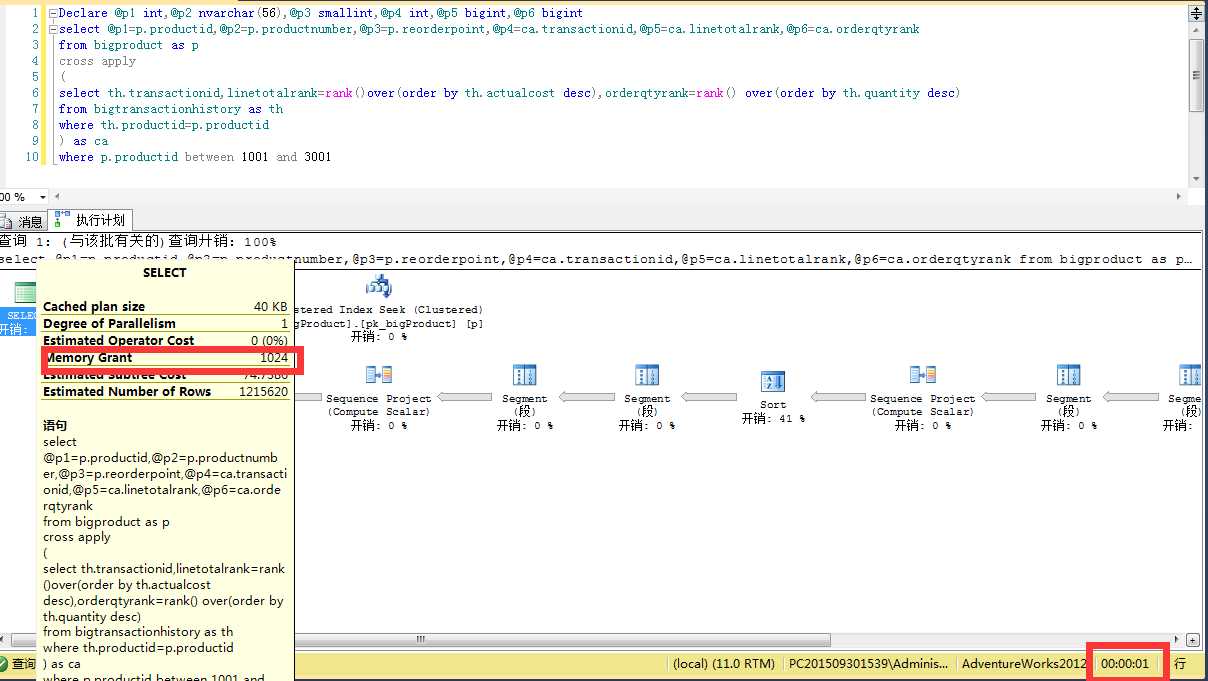The image size is (1208, 681).
Task: Click the editor split handle at top right
Action: 1196,14
